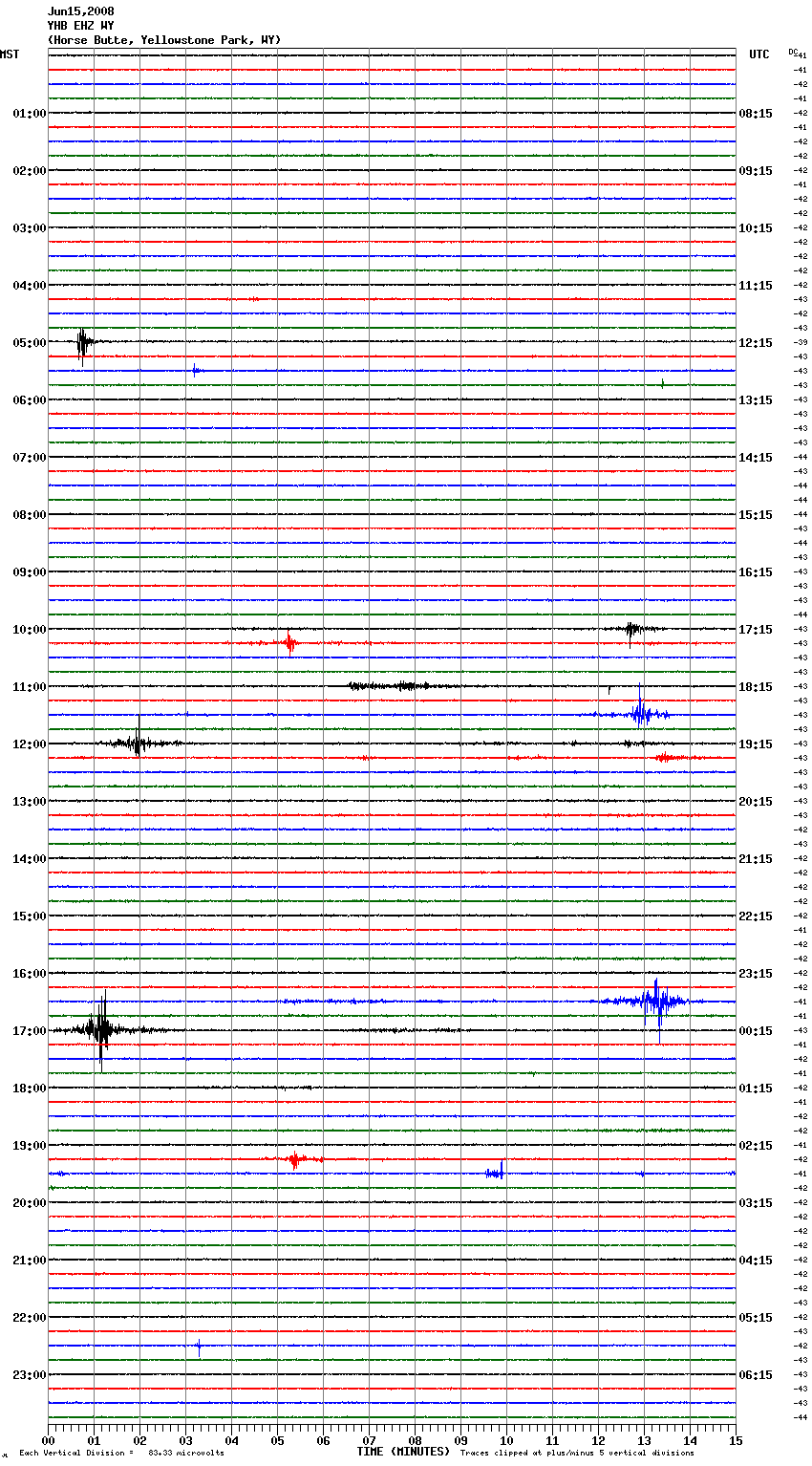This screenshot has width=812, height=1466.
Task: Select the 11:00 MST hour label
Action: click(x=30, y=687)
